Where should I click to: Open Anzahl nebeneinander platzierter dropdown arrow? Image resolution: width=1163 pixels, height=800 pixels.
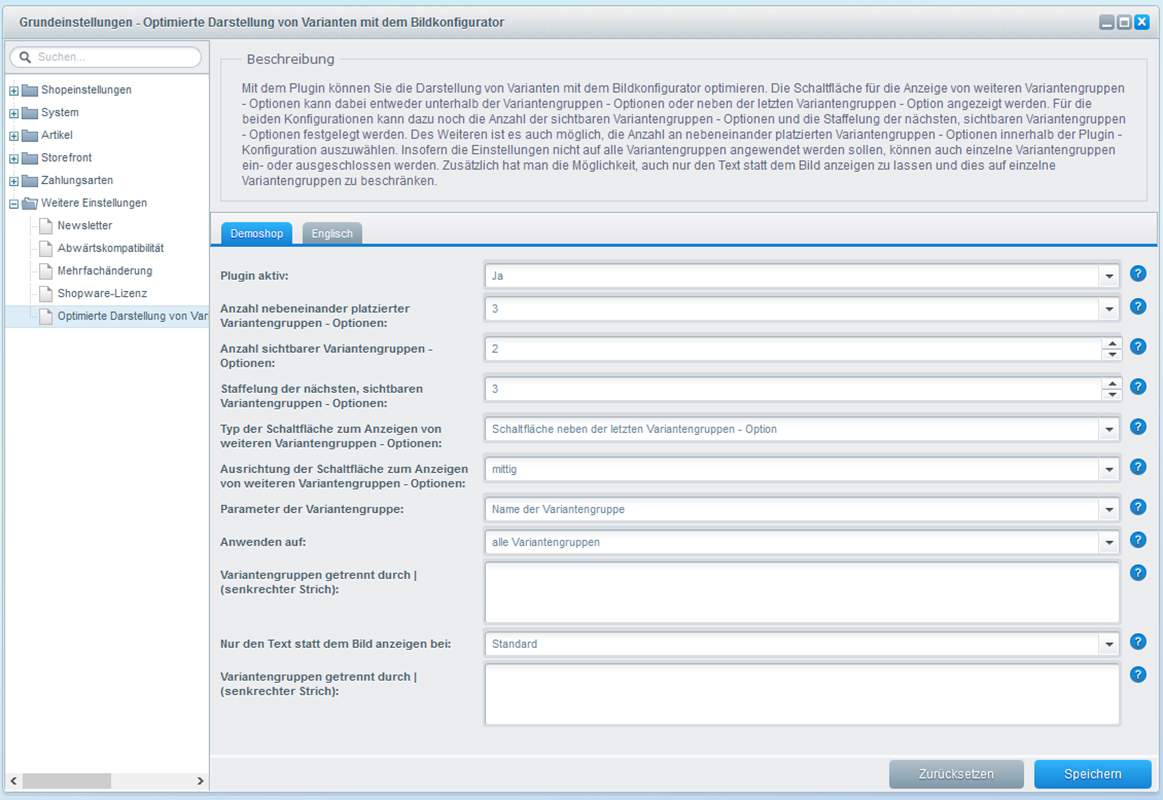point(1109,308)
